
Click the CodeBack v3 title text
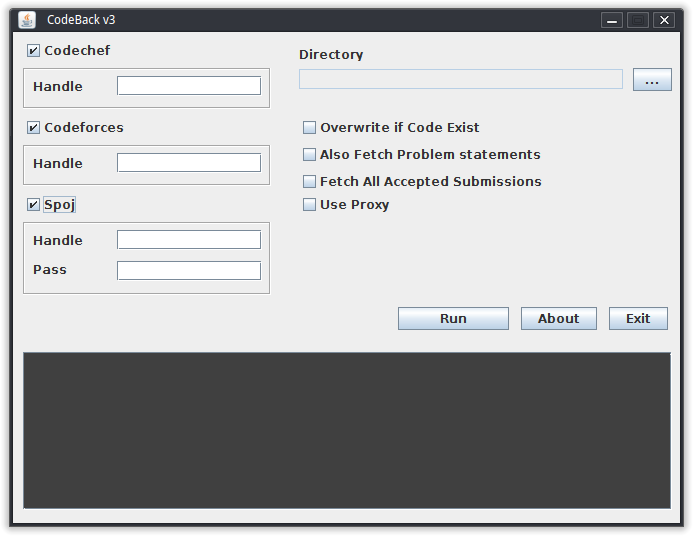click(x=81, y=20)
